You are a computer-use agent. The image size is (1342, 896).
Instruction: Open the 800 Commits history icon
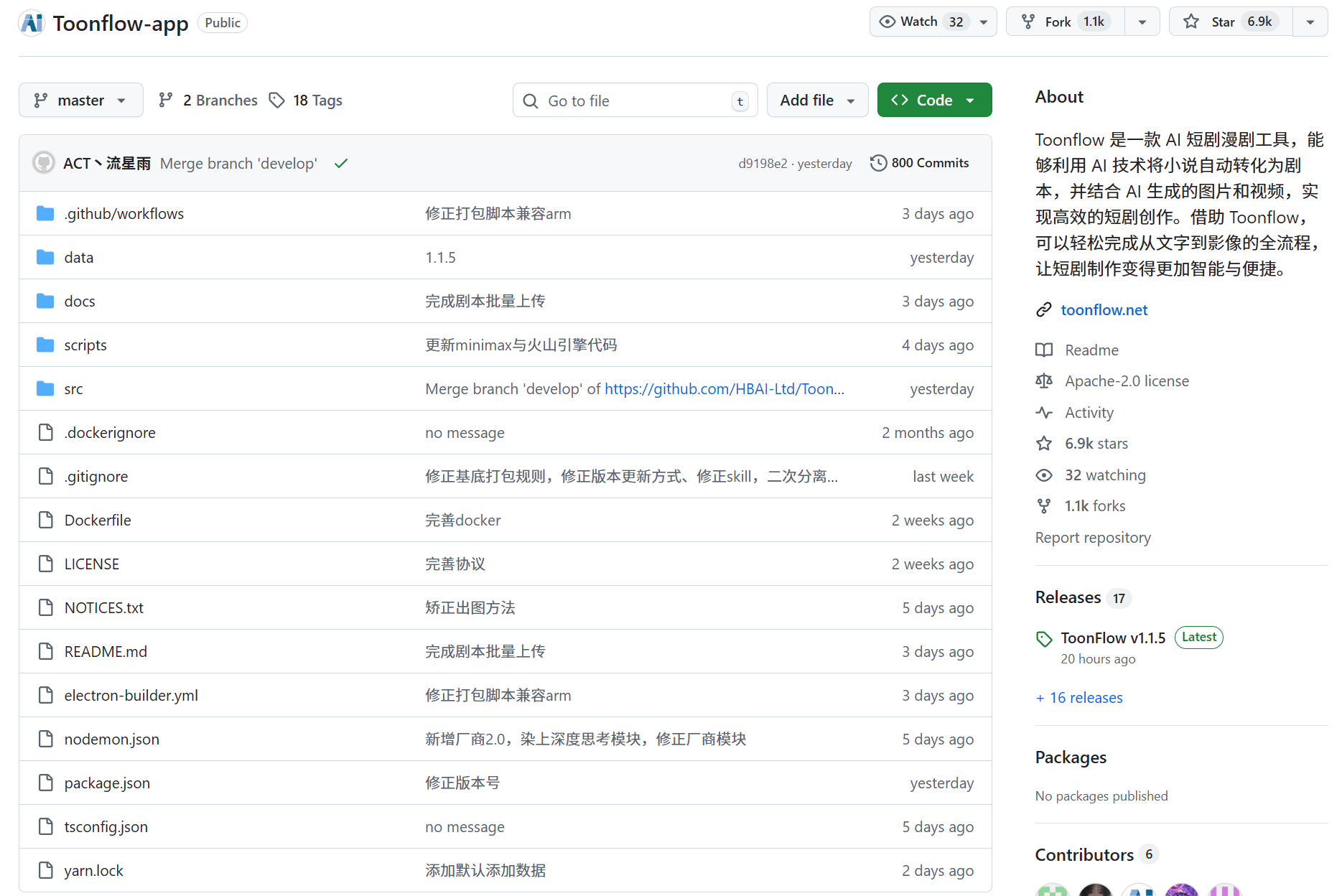point(878,163)
